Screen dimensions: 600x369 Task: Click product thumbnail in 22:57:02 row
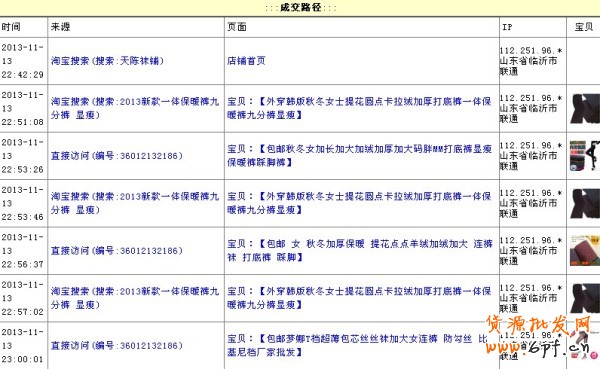pyautogui.click(x=585, y=299)
